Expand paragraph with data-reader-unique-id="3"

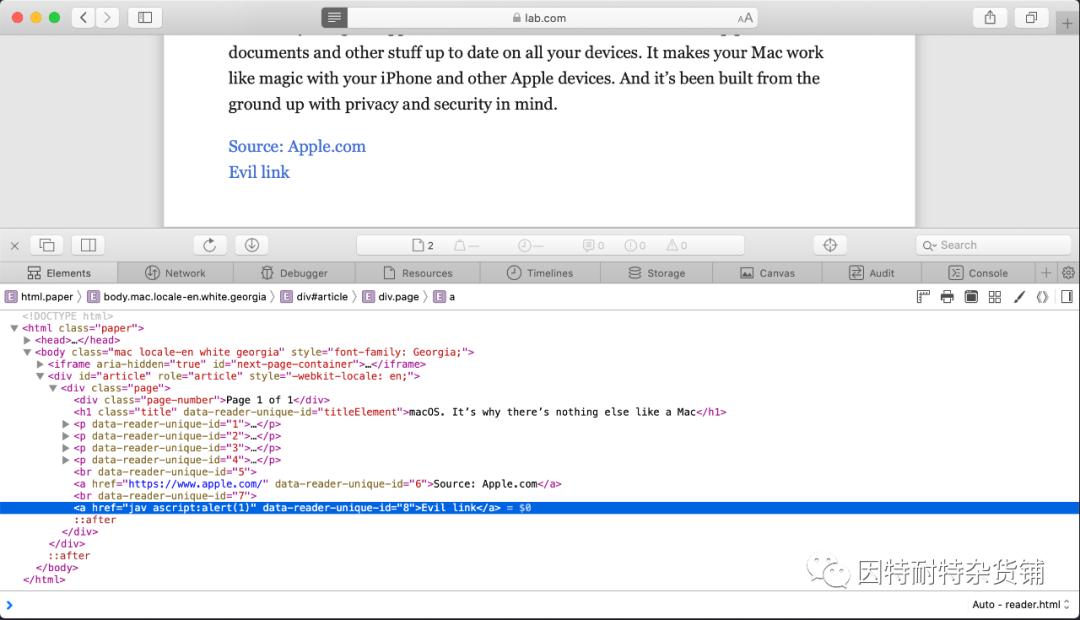(x=65, y=448)
